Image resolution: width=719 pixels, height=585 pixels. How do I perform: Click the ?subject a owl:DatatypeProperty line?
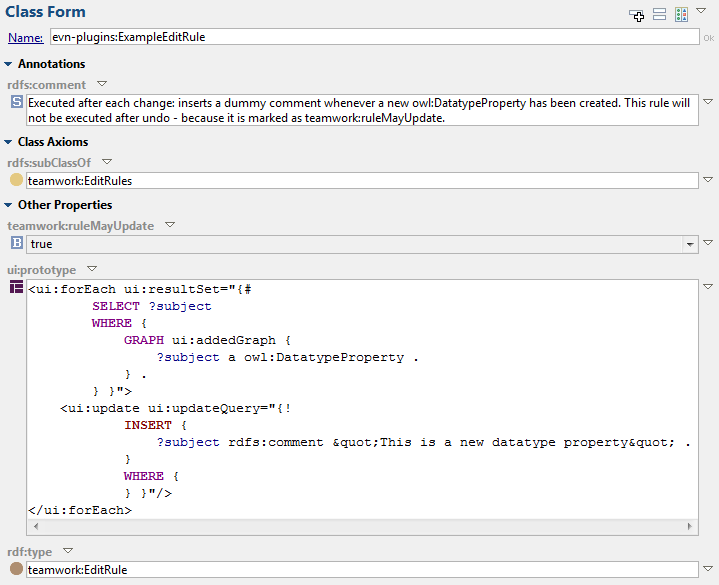[x=288, y=357]
